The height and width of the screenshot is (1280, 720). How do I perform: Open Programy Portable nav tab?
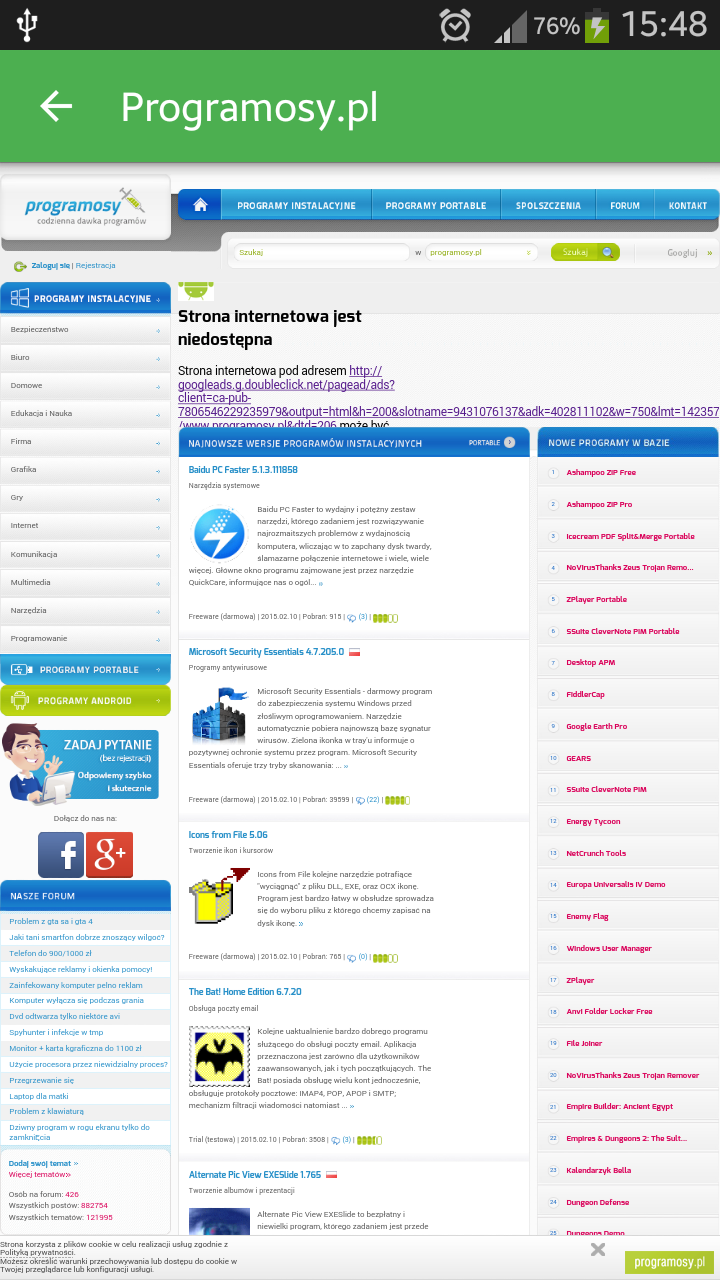tap(436, 205)
